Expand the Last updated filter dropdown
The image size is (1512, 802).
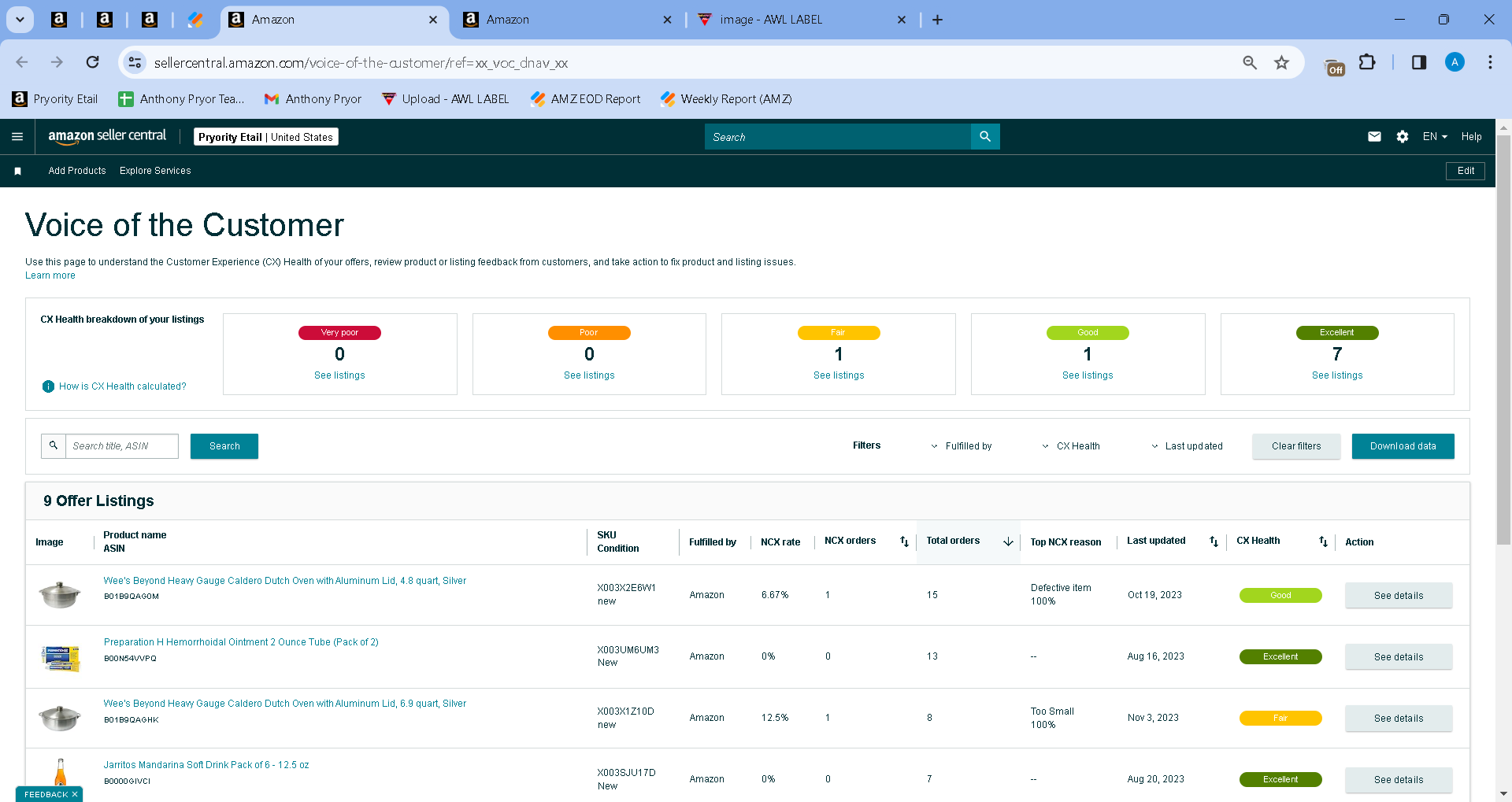click(1188, 446)
